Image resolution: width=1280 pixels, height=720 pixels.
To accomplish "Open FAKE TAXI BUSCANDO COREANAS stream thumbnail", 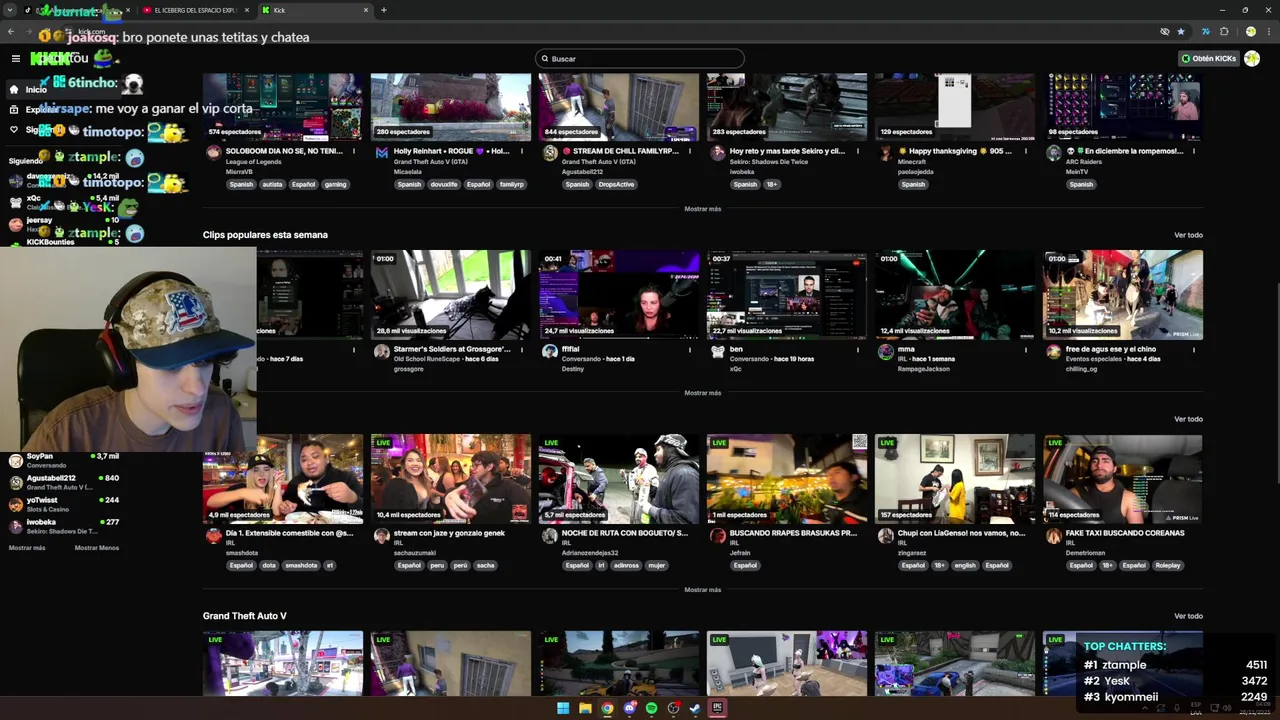I will click(x=1123, y=478).
